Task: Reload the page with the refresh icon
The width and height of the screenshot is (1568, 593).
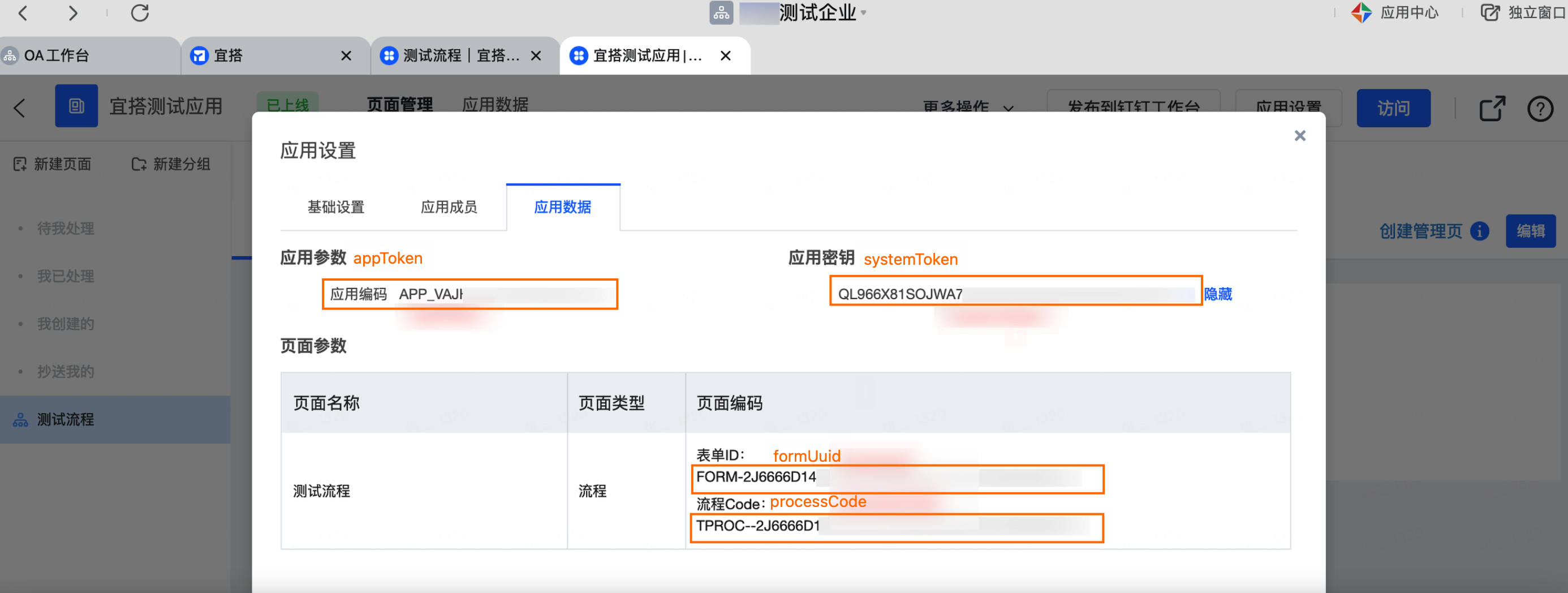Action: [140, 13]
